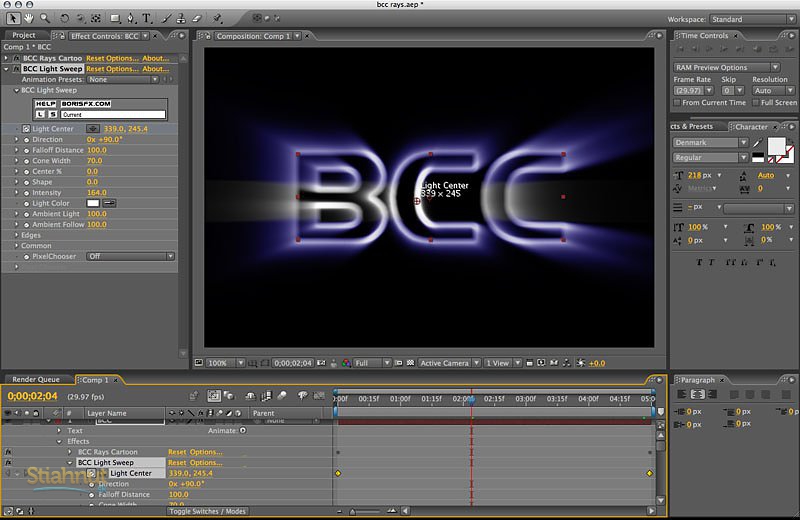Click the Character panel eyedropper
Screen dimensions: 800x520
(758, 143)
